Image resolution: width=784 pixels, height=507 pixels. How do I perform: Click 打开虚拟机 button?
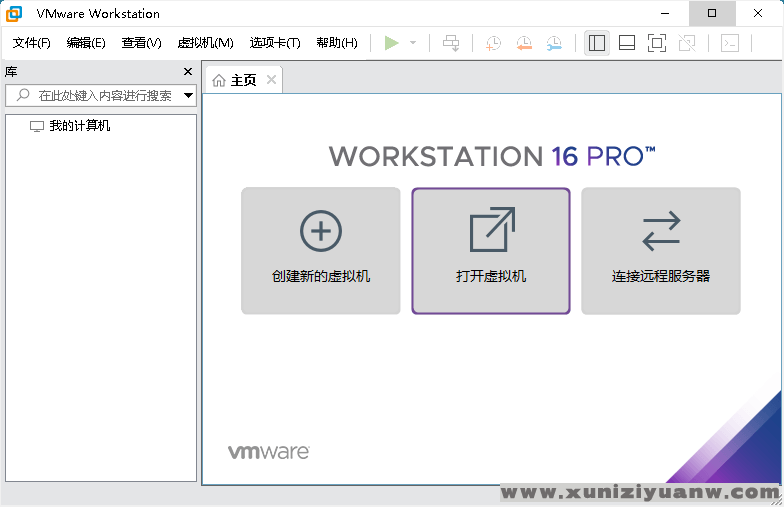click(x=491, y=251)
